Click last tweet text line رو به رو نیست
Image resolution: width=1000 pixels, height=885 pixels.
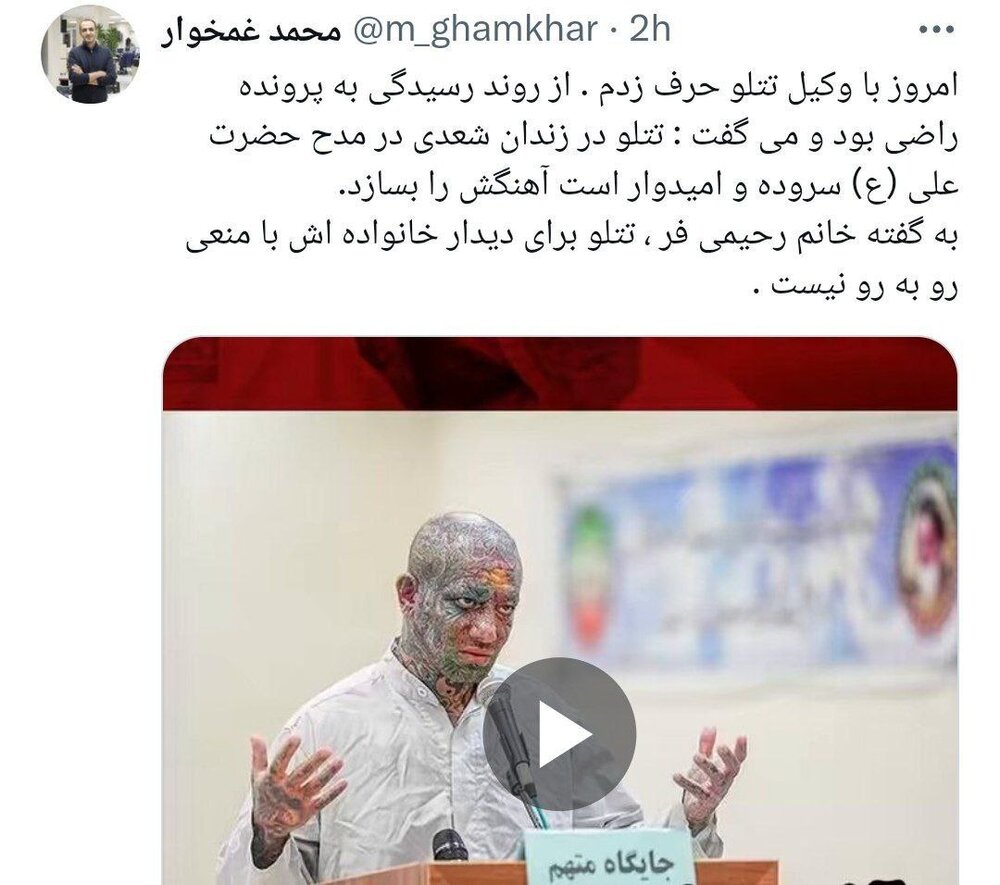pyautogui.click(x=856, y=285)
